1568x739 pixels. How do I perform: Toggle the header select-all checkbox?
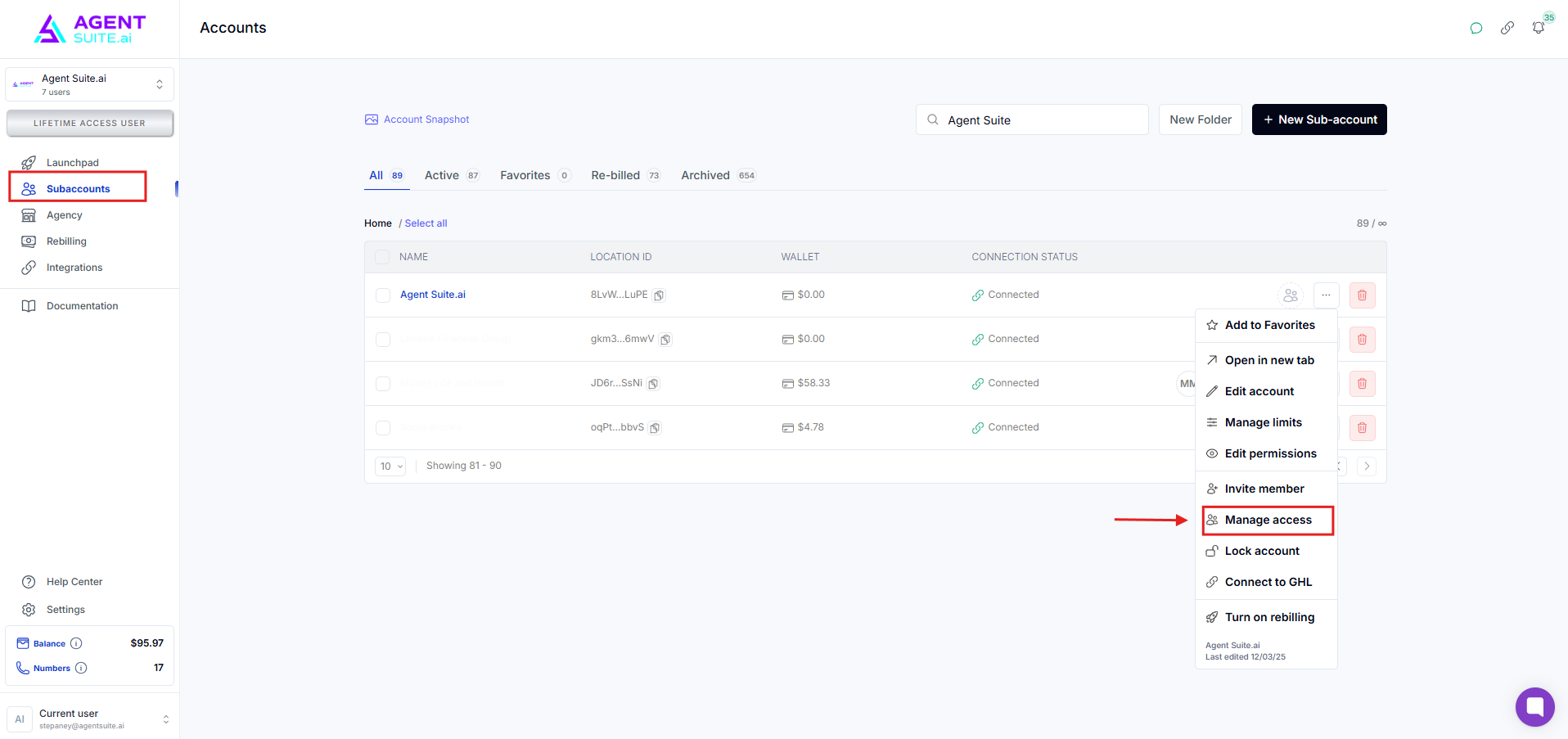382,257
